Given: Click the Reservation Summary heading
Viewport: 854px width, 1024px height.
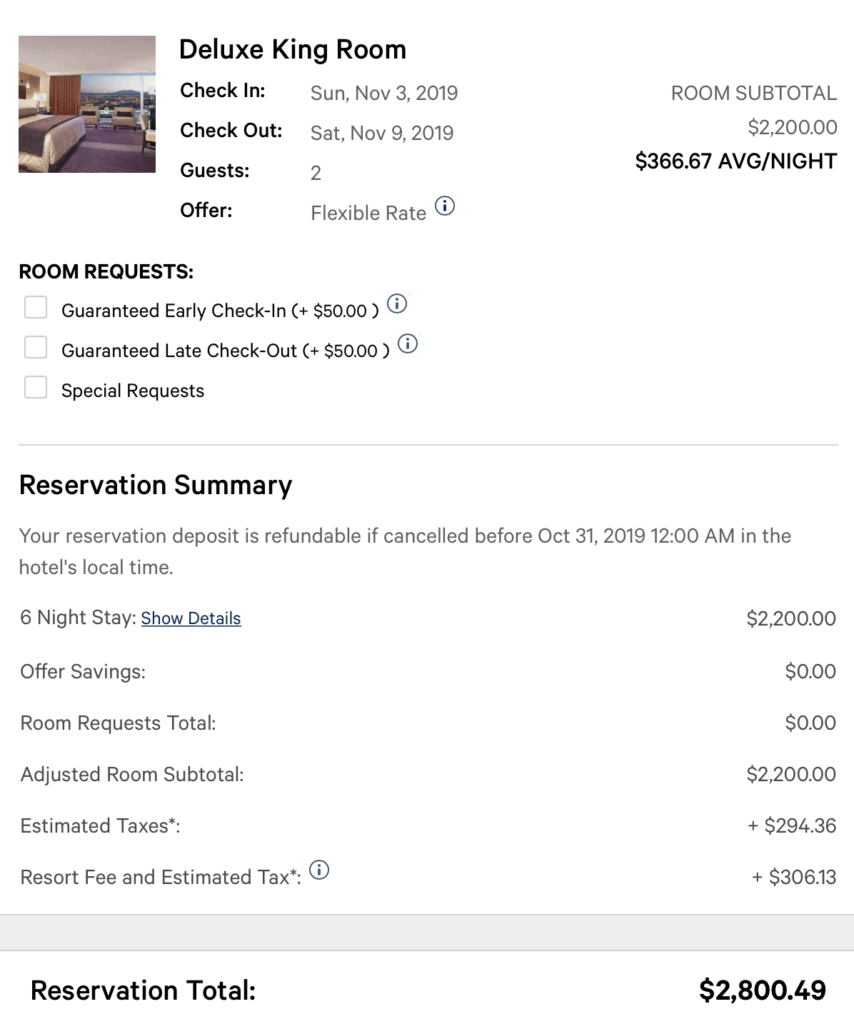Looking at the screenshot, I should click(x=155, y=485).
